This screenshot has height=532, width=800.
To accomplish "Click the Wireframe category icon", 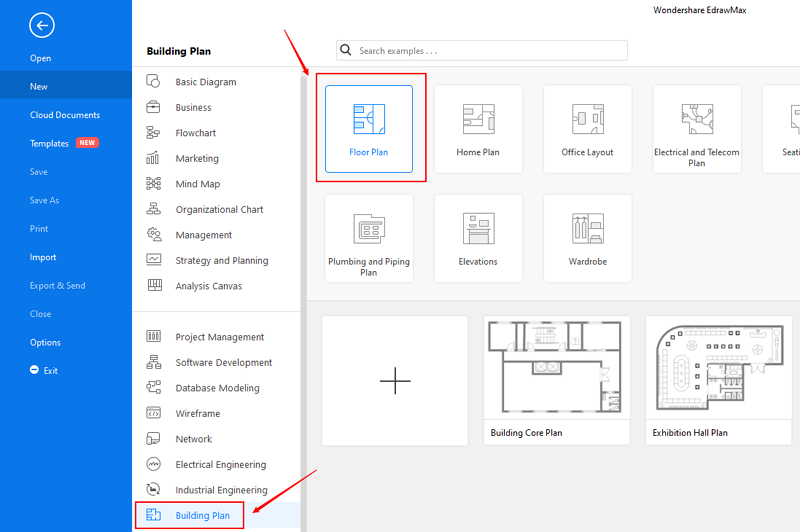I will [154, 412].
